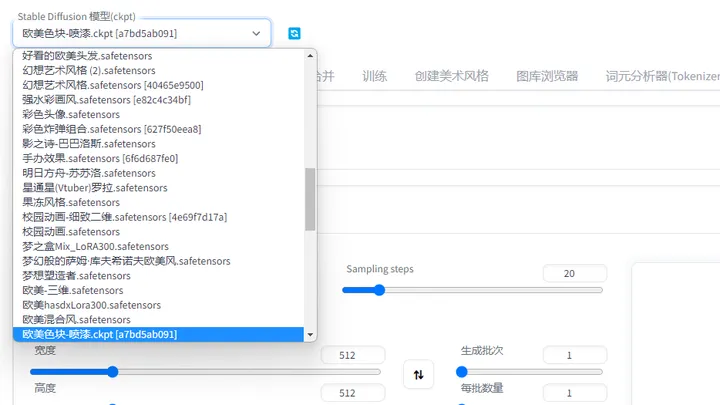Screen dimensions: 720x405
Task: Select 校园动画-细致二维.safetensors [4e69f7d17a] model
Action: point(158,217)
